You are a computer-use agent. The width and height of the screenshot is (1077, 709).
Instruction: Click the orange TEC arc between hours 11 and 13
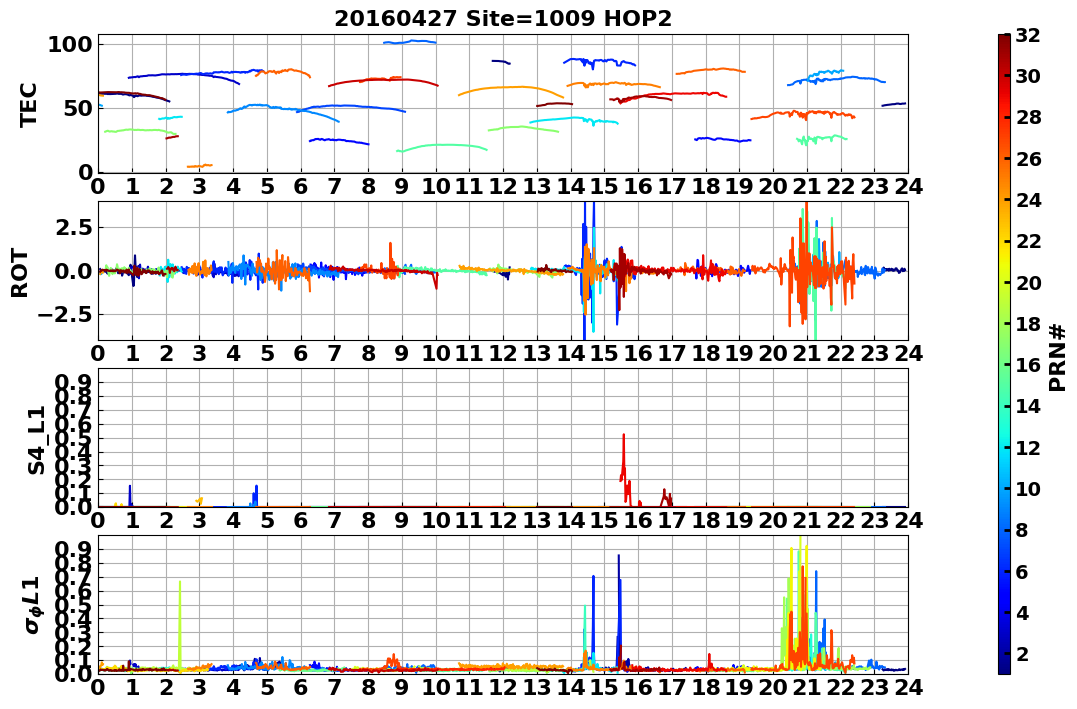pyautogui.click(x=510, y=89)
